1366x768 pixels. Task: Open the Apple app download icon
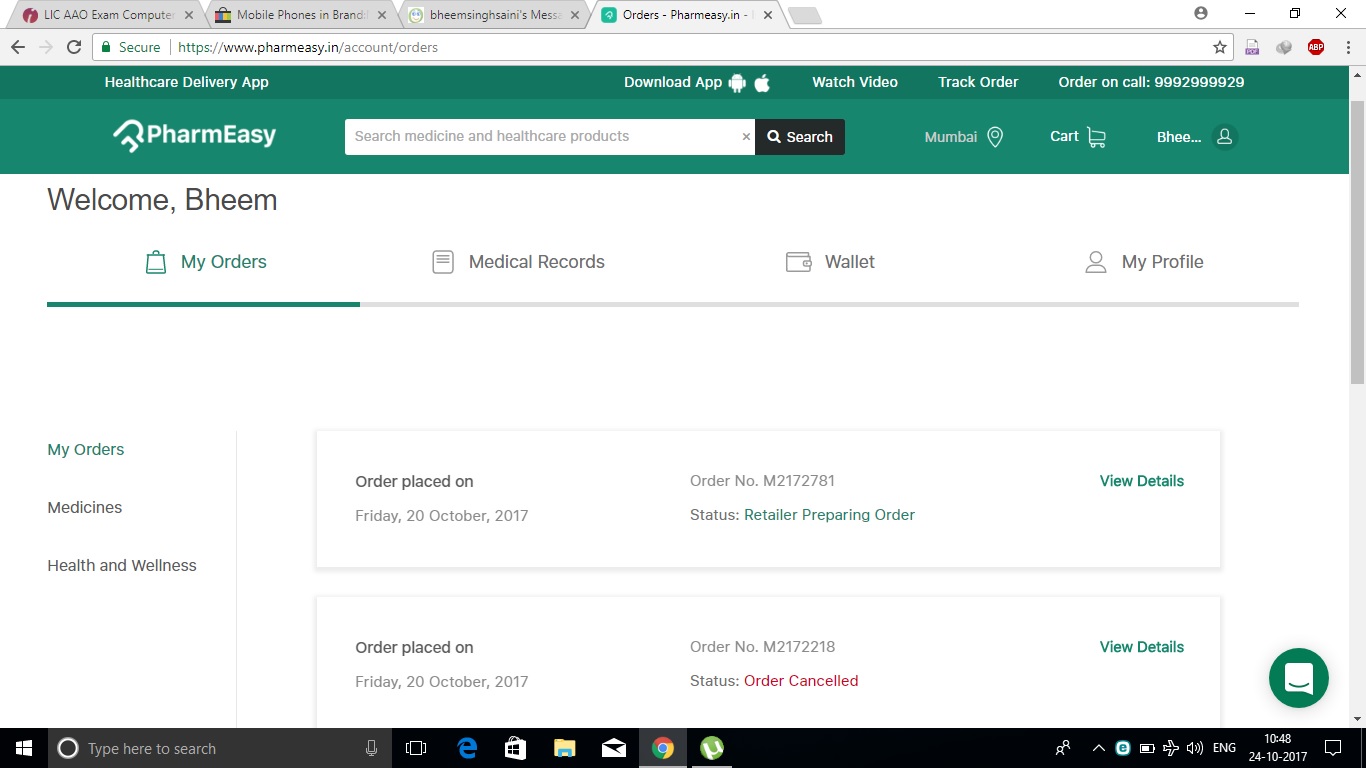point(762,83)
